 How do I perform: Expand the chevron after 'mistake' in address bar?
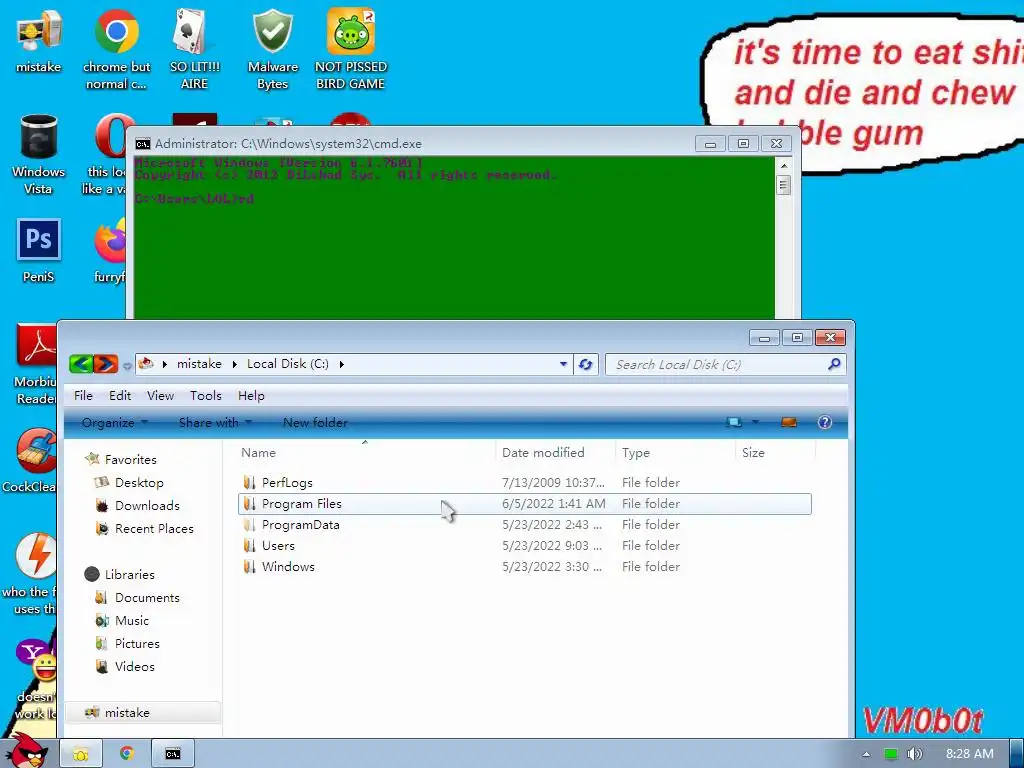(x=234, y=364)
